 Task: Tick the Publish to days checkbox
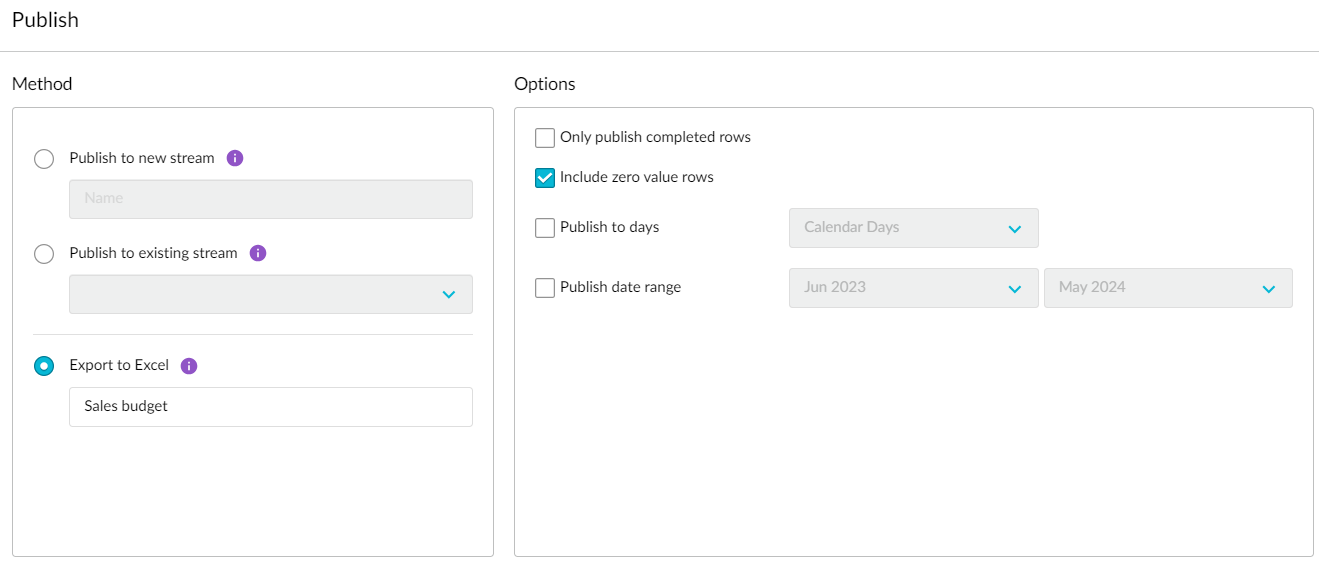point(545,228)
